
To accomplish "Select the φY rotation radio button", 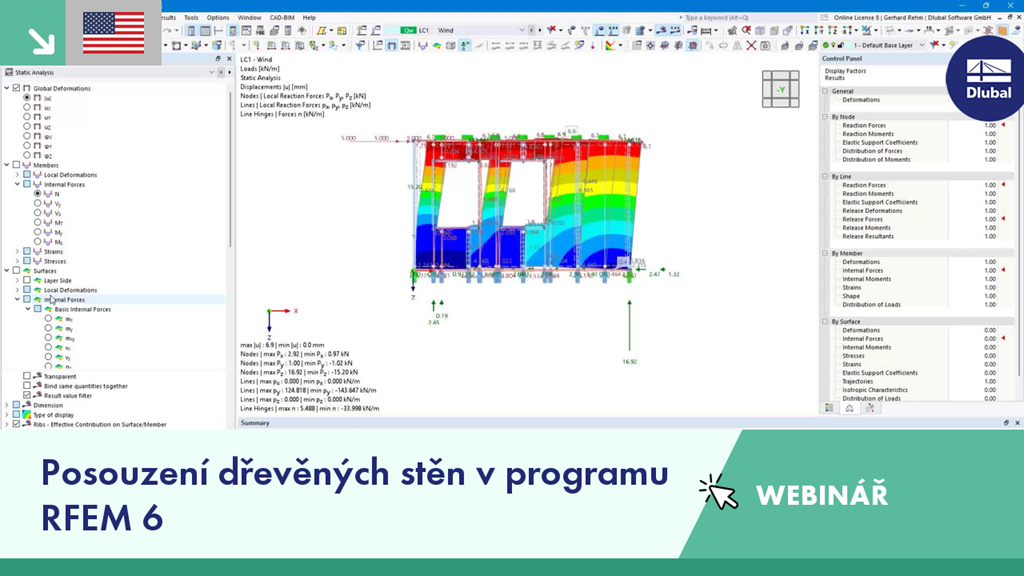I will pos(27,146).
